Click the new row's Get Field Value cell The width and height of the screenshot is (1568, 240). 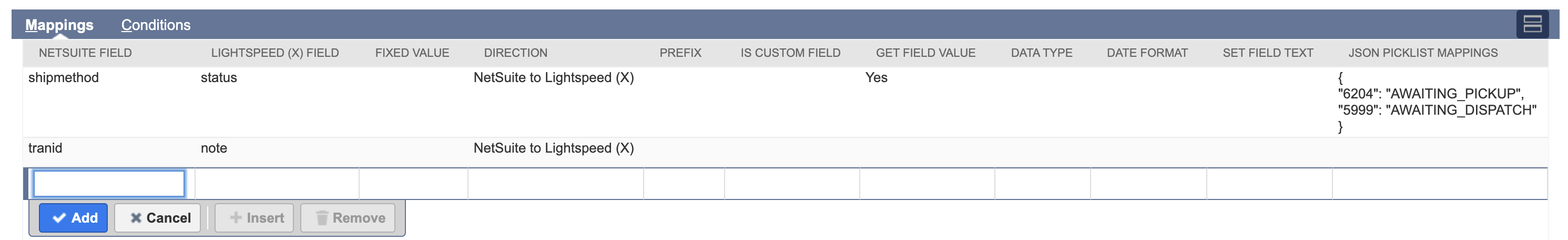pyautogui.click(x=926, y=183)
